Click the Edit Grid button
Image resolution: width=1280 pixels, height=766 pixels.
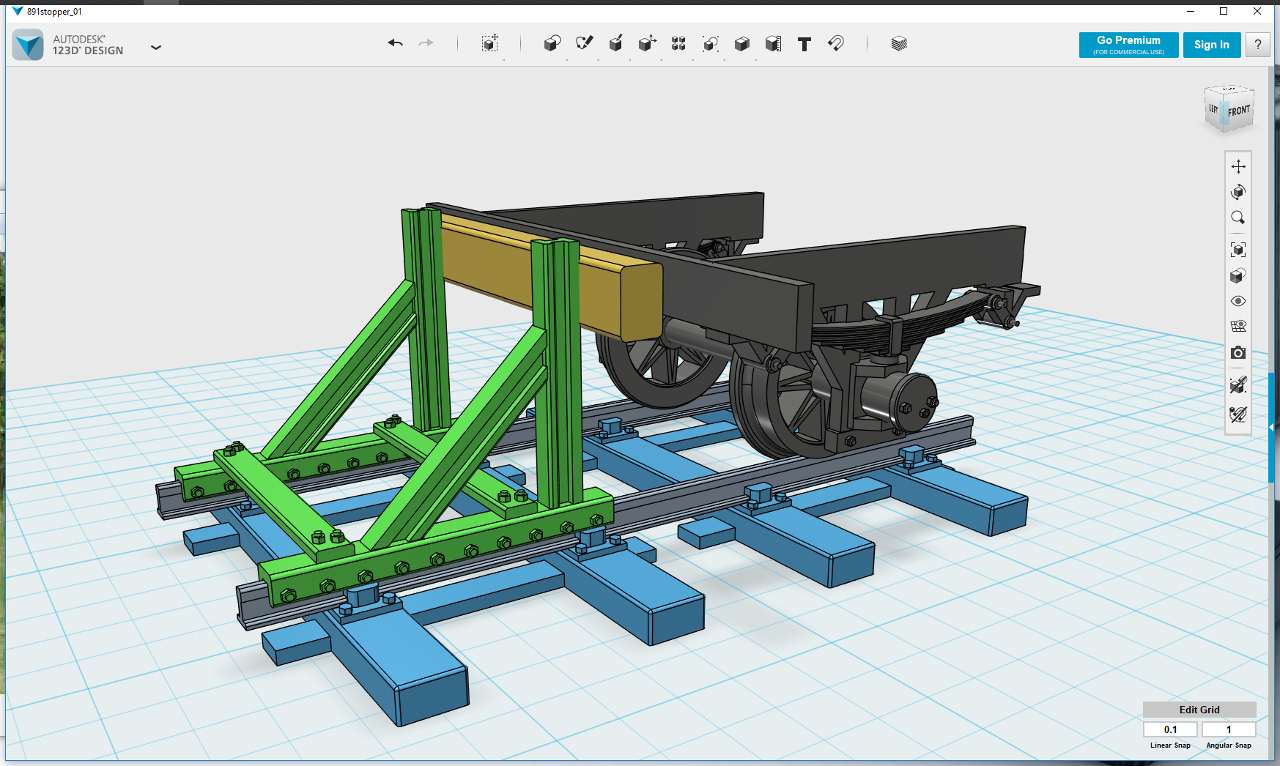[x=1200, y=710]
